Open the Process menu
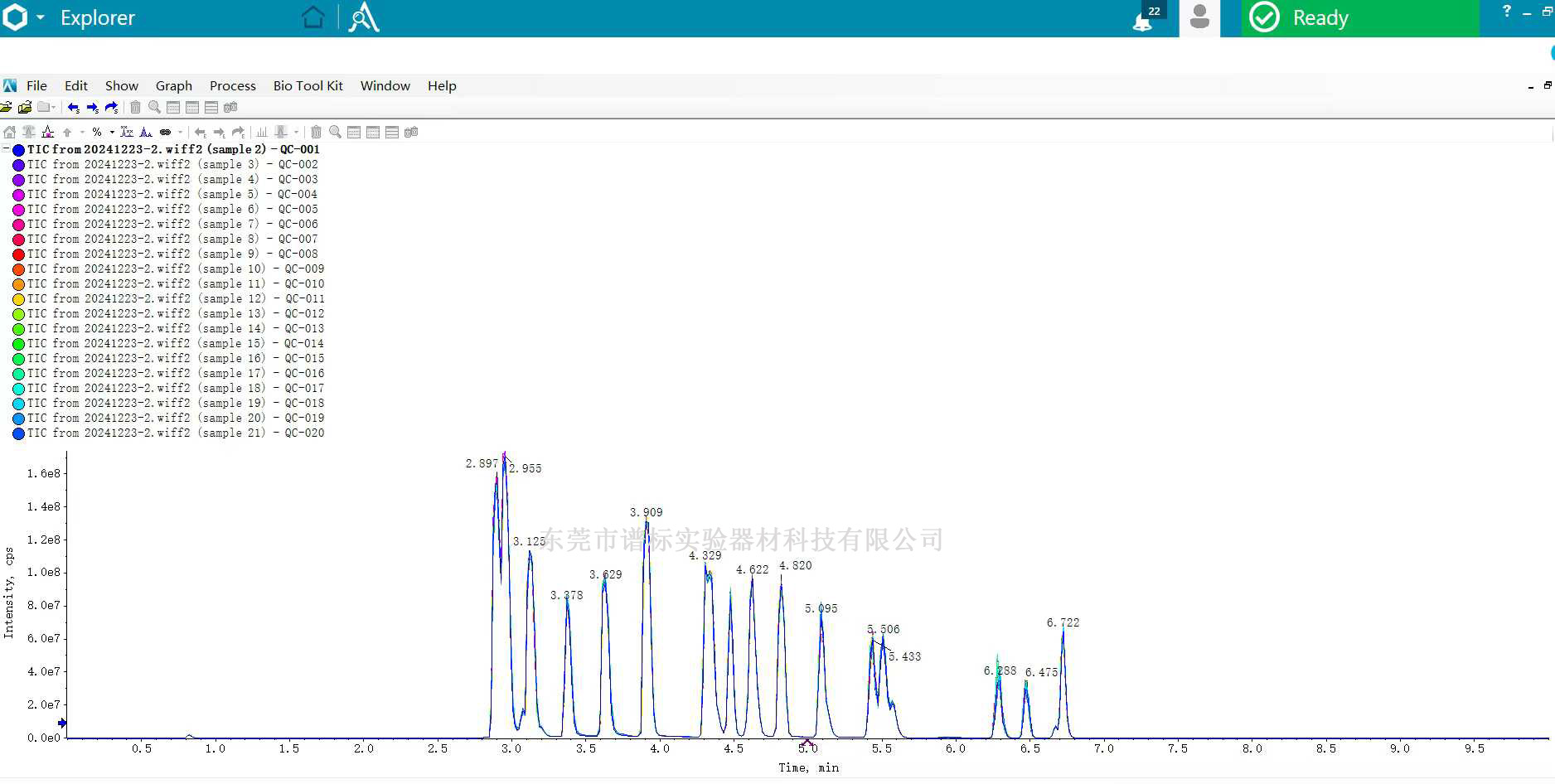 (x=232, y=86)
